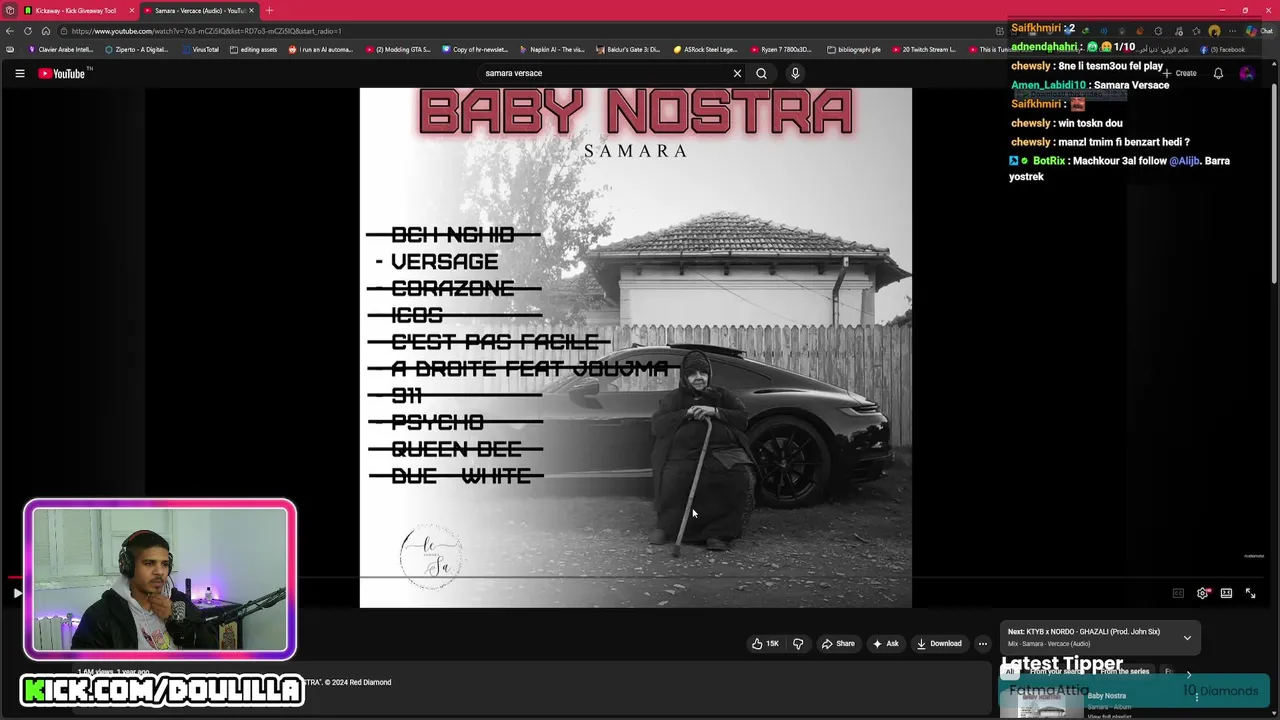Toggle subtitles with the CC button
This screenshot has width=1280, height=720.
[1178, 593]
